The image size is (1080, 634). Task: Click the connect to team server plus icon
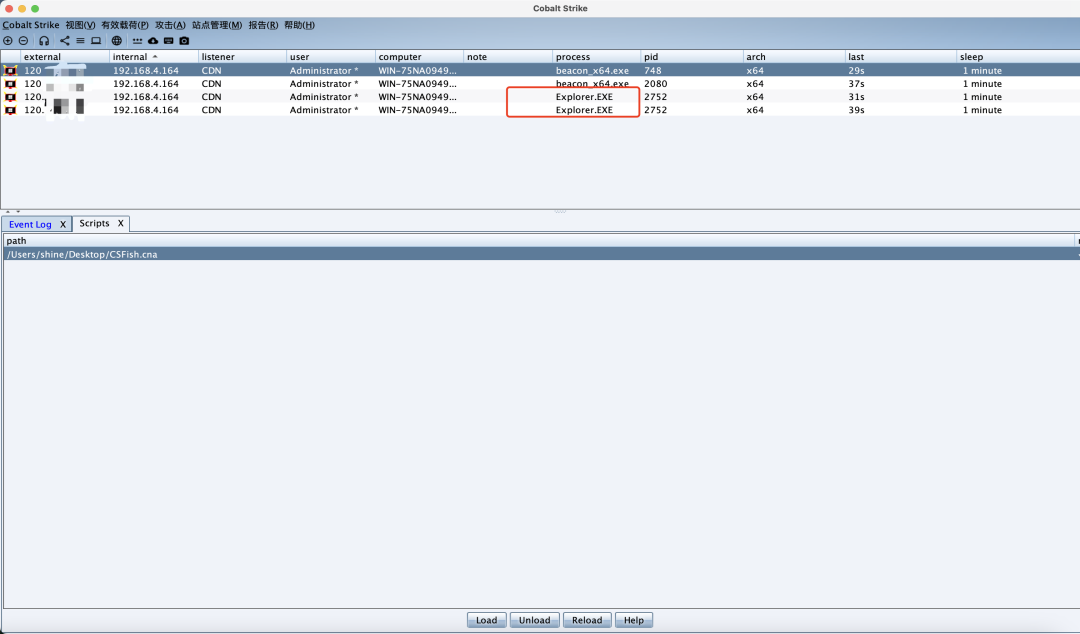click(x=8, y=41)
